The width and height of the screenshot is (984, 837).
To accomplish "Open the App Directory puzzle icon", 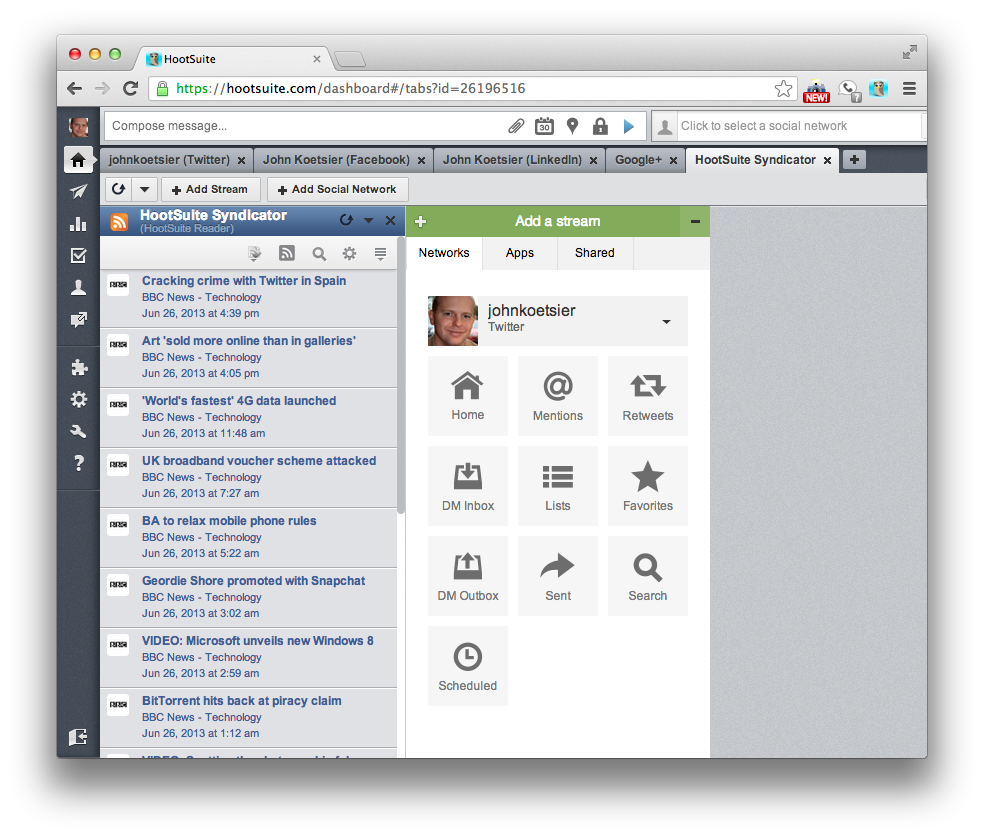I will coord(78,367).
